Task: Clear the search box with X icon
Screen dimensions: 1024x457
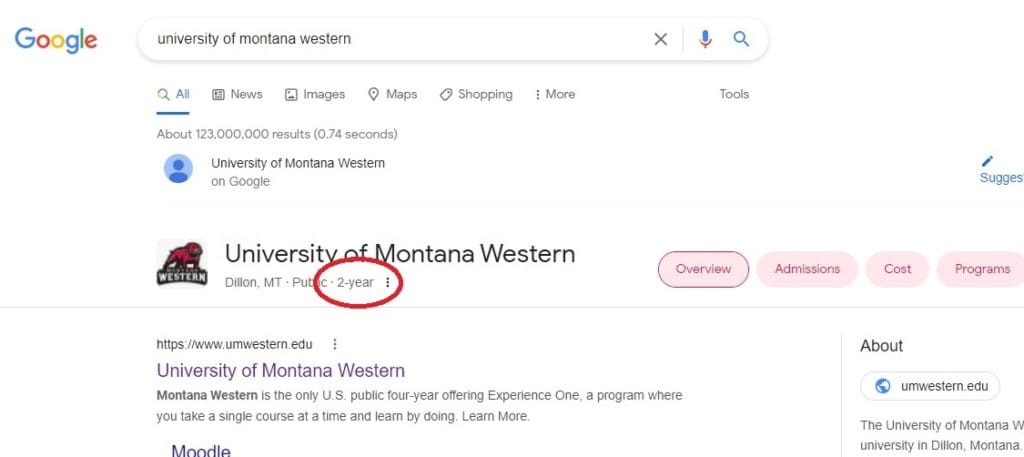Action: (x=660, y=39)
